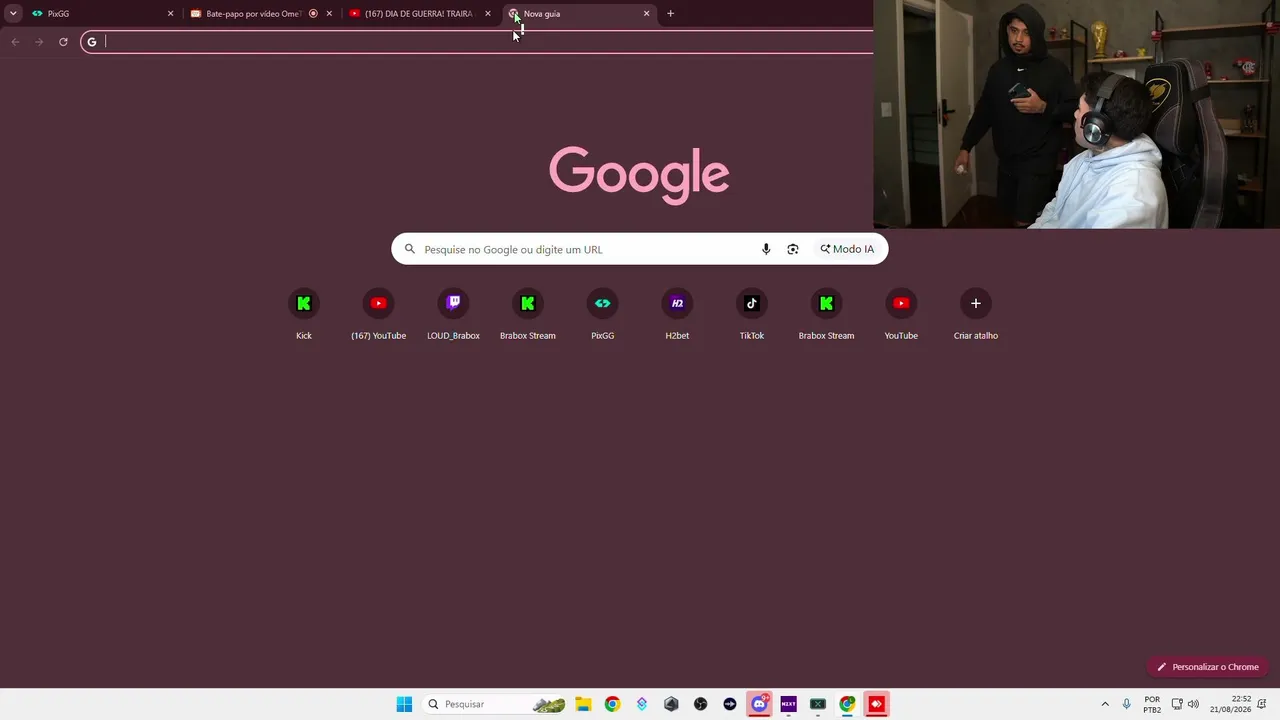Screen dimensions: 1280x720
Task: Reload the page with the refresh icon
Action: point(63,42)
